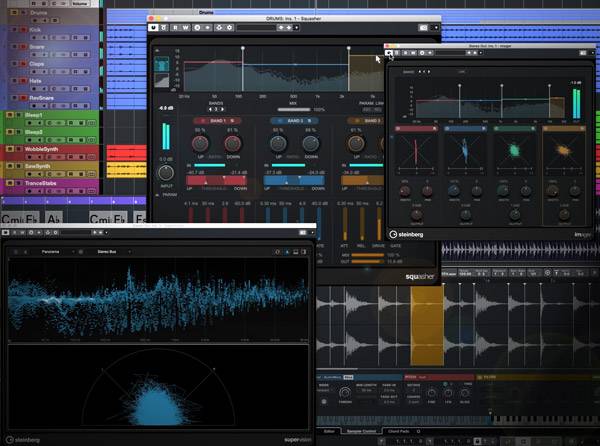Click the red BAND 1 threshold slider
Image resolution: width=600 pixels, height=446 pixels.
click(216, 180)
